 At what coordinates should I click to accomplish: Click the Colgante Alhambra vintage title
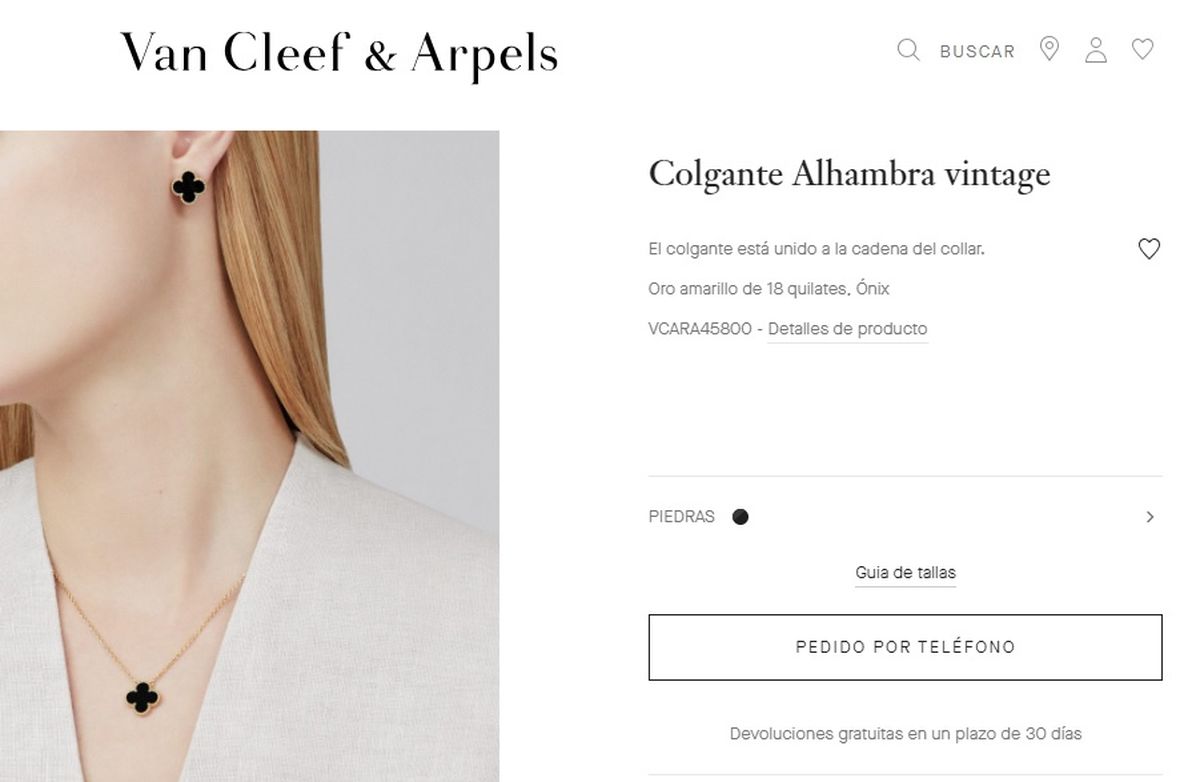tap(849, 174)
